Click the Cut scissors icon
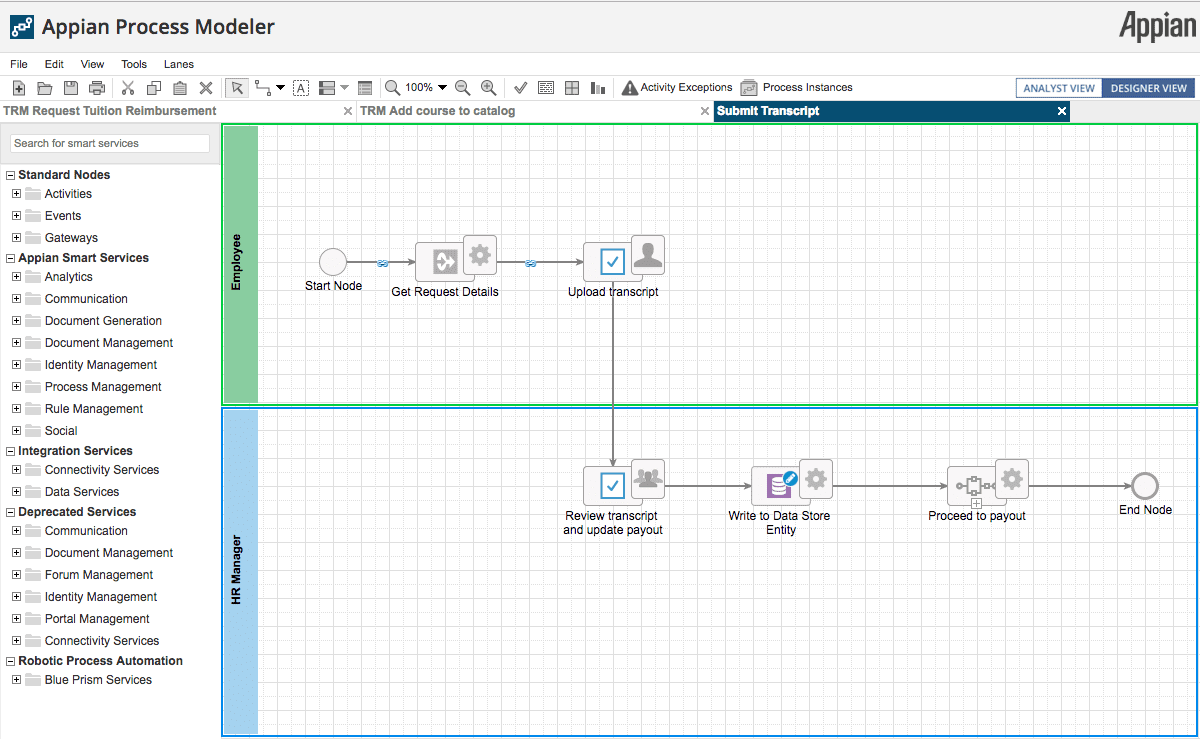 tap(128, 88)
